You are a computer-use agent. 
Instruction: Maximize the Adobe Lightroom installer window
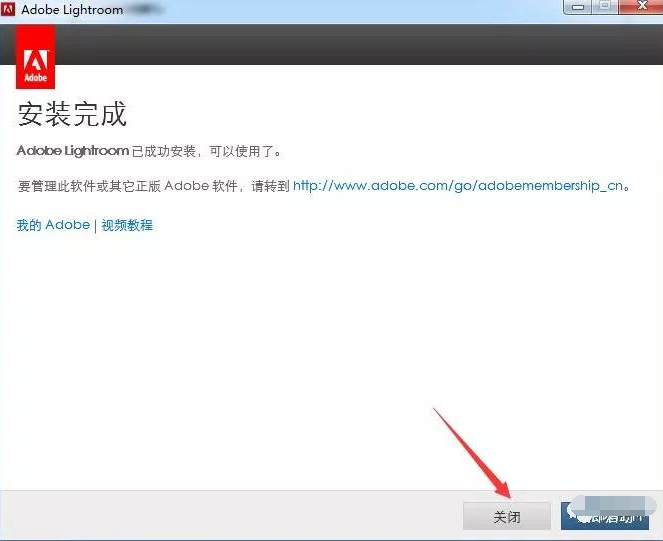point(605,7)
